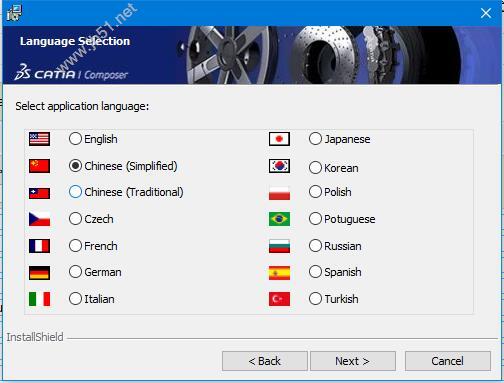This screenshot has height=383, width=504.
Task: Click the China flag icon
Action: click(39, 166)
